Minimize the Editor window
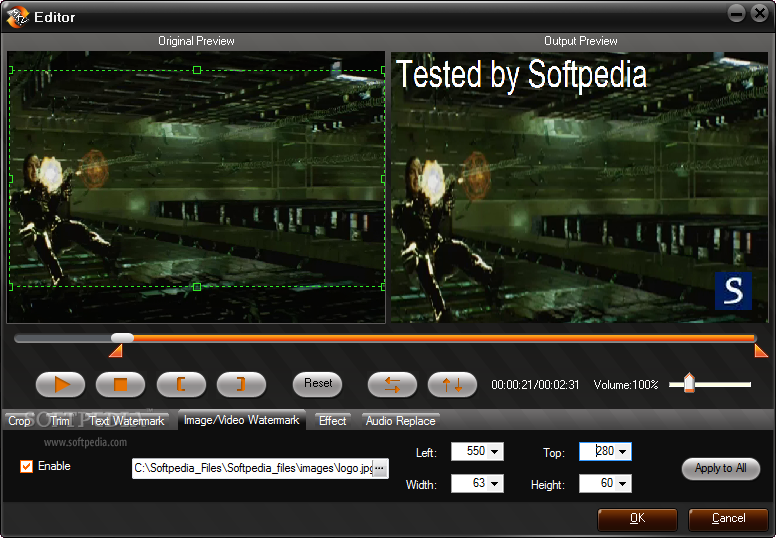Viewport: 776px width, 538px height. click(x=736, y=13)
